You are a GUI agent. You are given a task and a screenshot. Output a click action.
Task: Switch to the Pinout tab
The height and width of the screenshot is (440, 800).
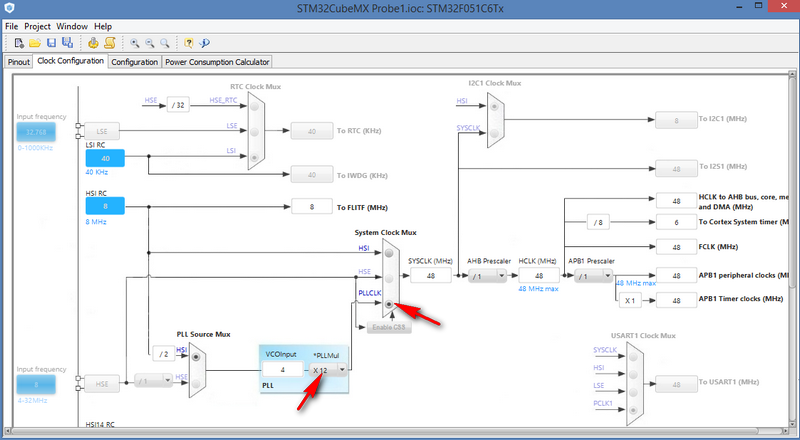tap(18, 62)
